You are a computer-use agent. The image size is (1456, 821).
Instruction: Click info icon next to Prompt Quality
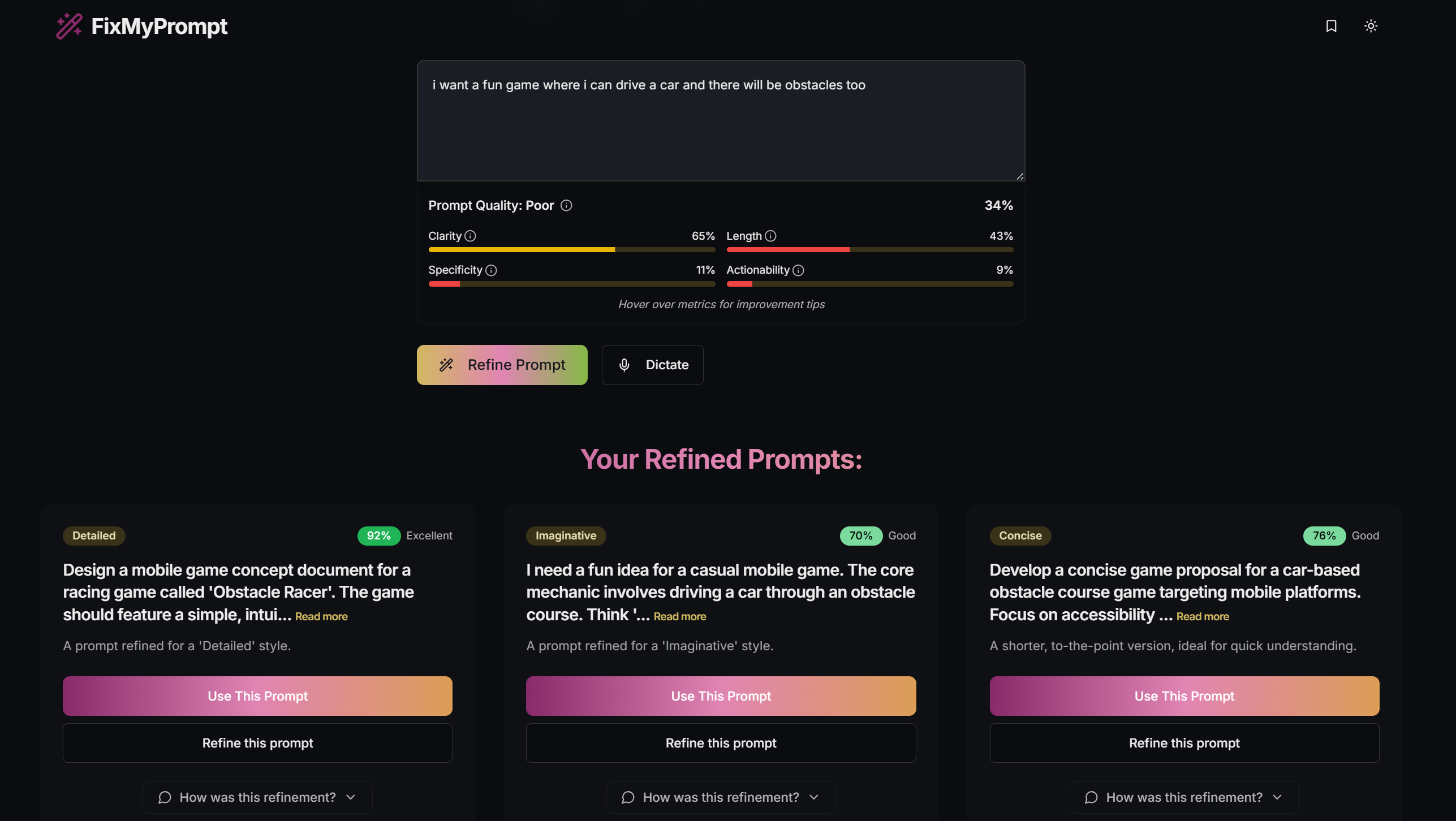tap(566, 205)
